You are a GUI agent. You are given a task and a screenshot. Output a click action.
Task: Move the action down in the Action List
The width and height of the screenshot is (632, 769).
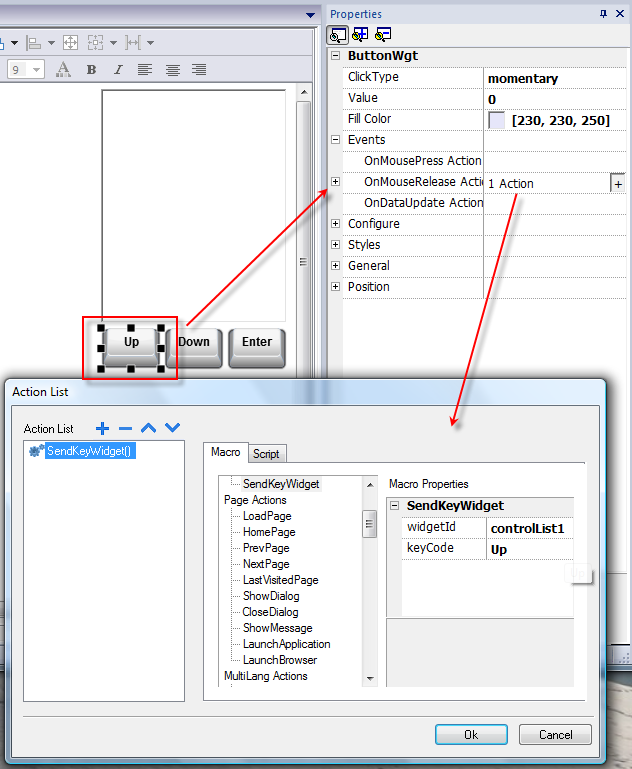click(x=172, y=428)
